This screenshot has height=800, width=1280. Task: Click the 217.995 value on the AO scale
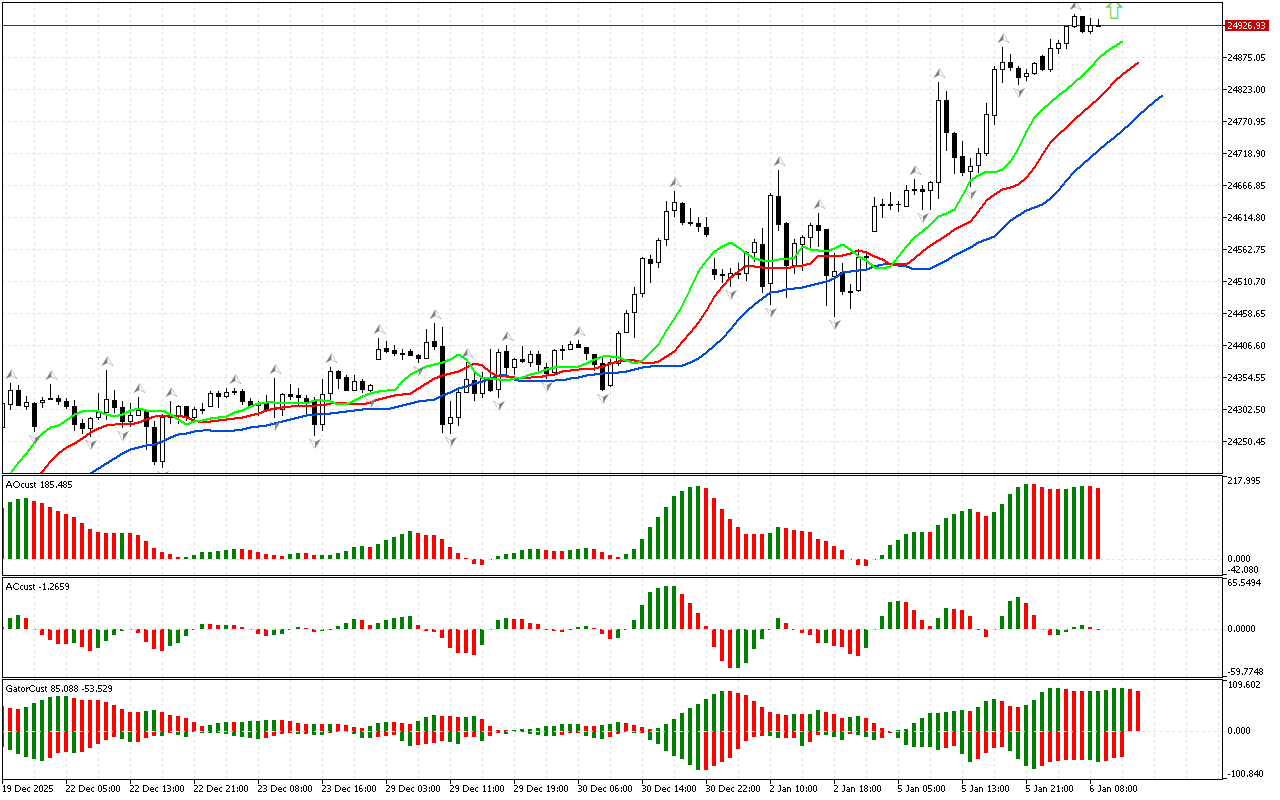click(x=1243, y=481)
